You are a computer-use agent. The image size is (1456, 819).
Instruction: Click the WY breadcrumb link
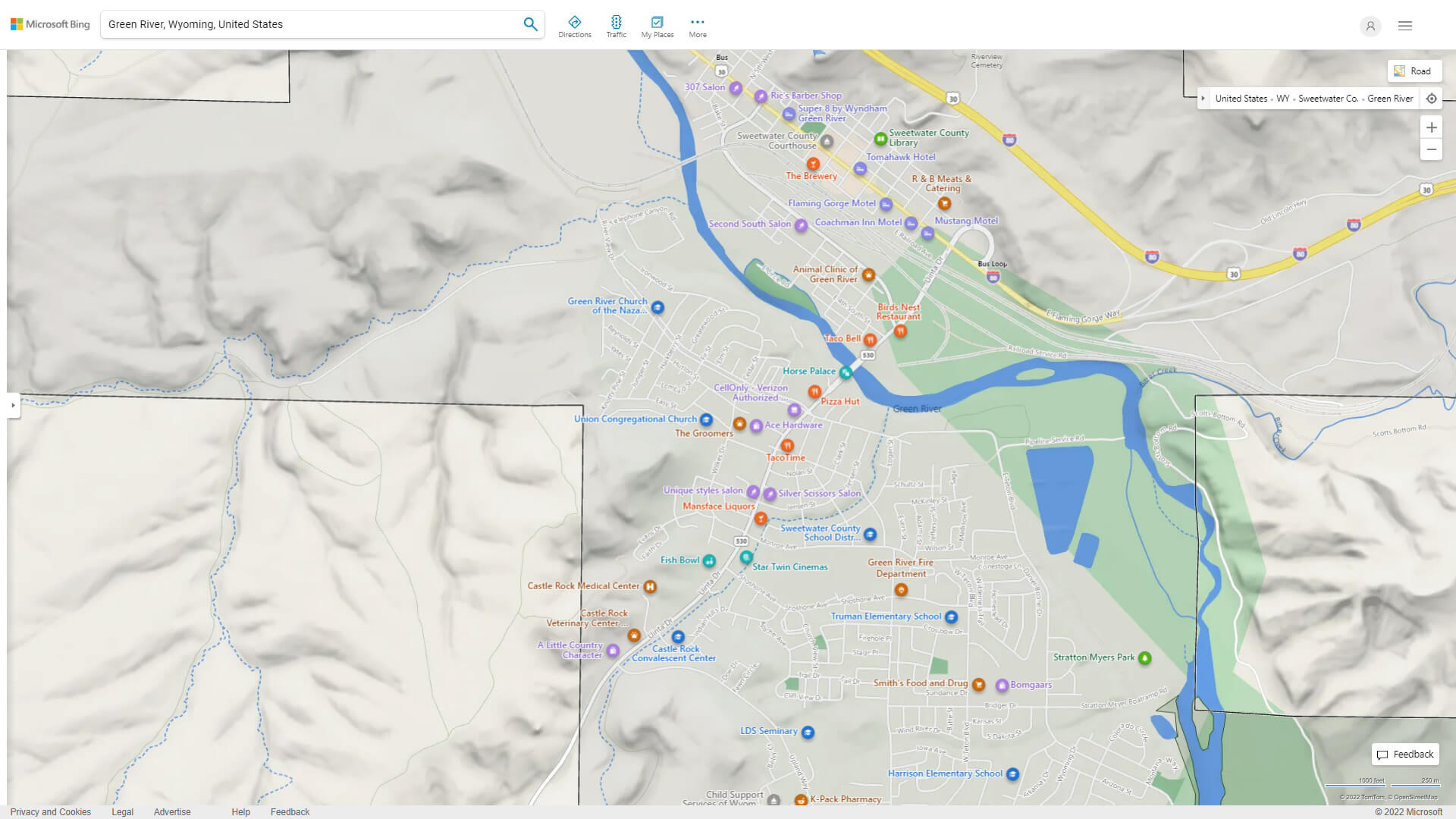1283,99
